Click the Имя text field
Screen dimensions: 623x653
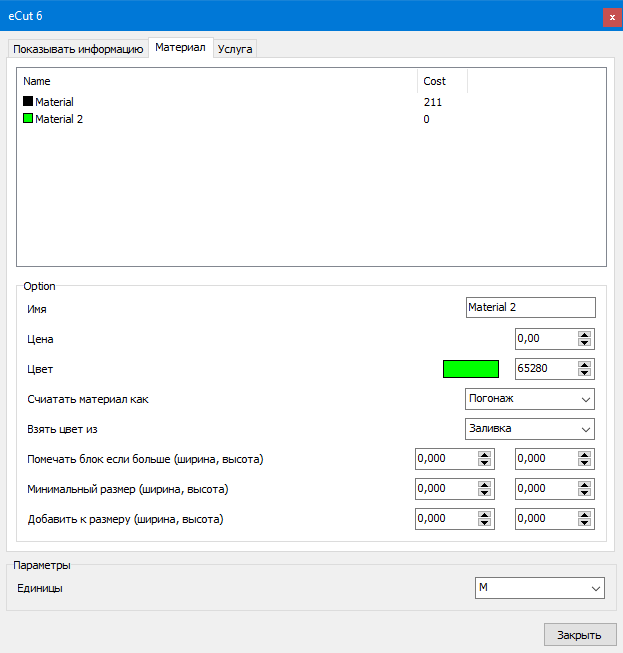click(530, 308)
